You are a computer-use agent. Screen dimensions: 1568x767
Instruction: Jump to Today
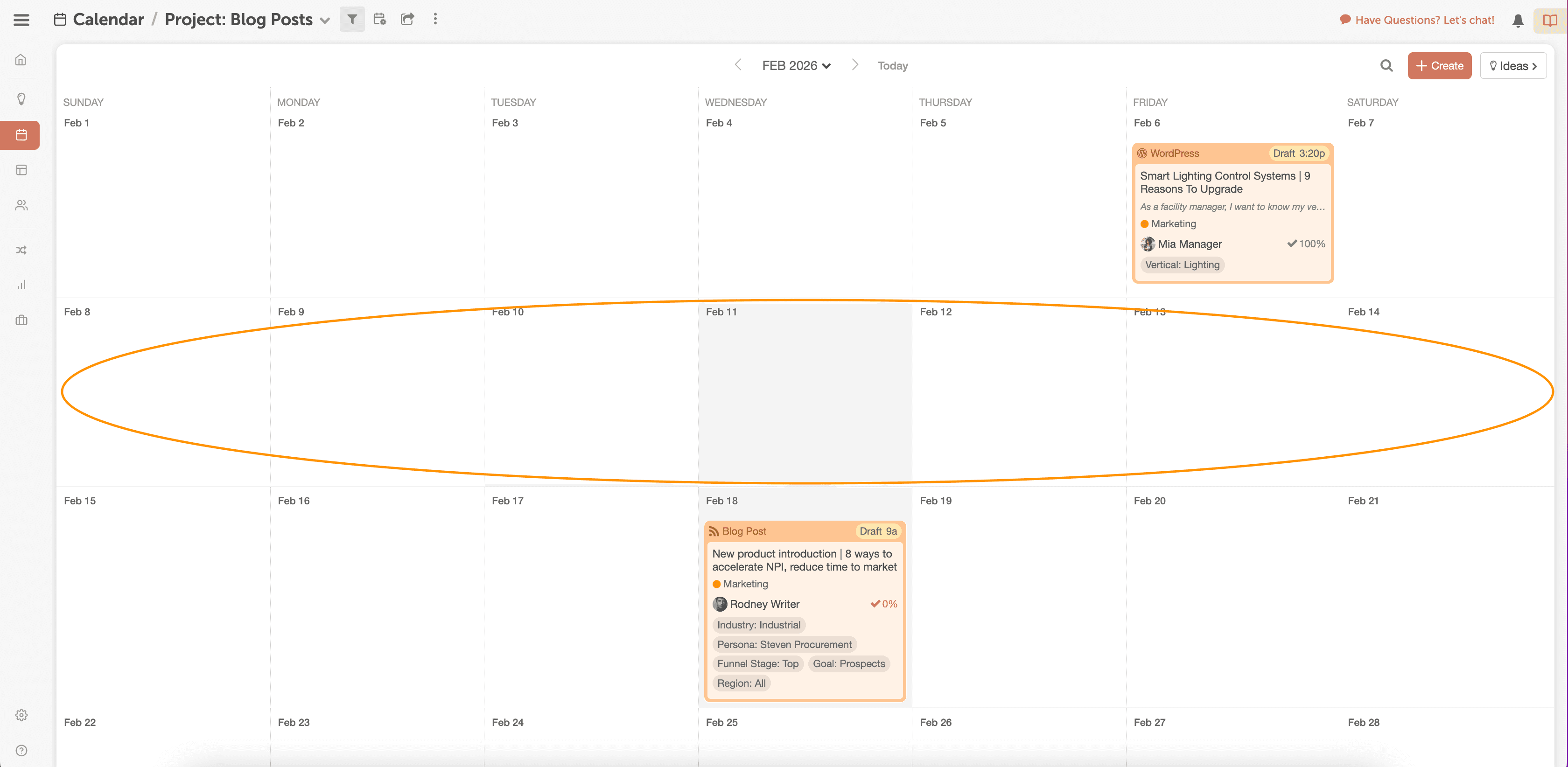[x=892, y=66]
